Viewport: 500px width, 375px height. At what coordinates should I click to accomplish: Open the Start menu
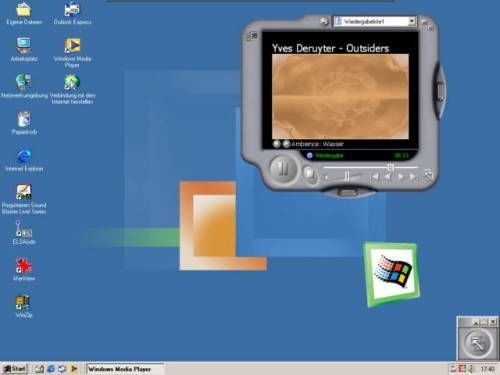pyautogui.click(x=14, y=369)
